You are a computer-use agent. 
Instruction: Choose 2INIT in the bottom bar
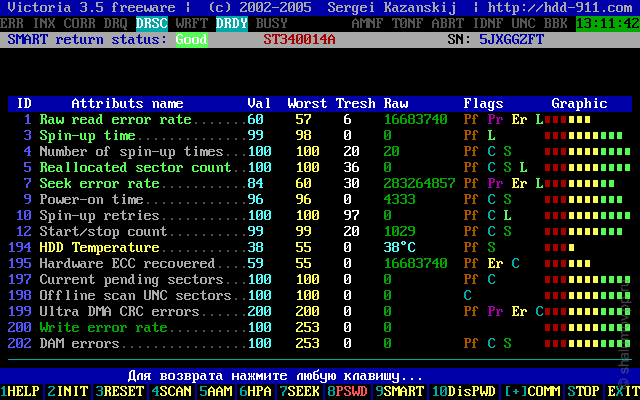pyautogui.click(x=67, y=391)
